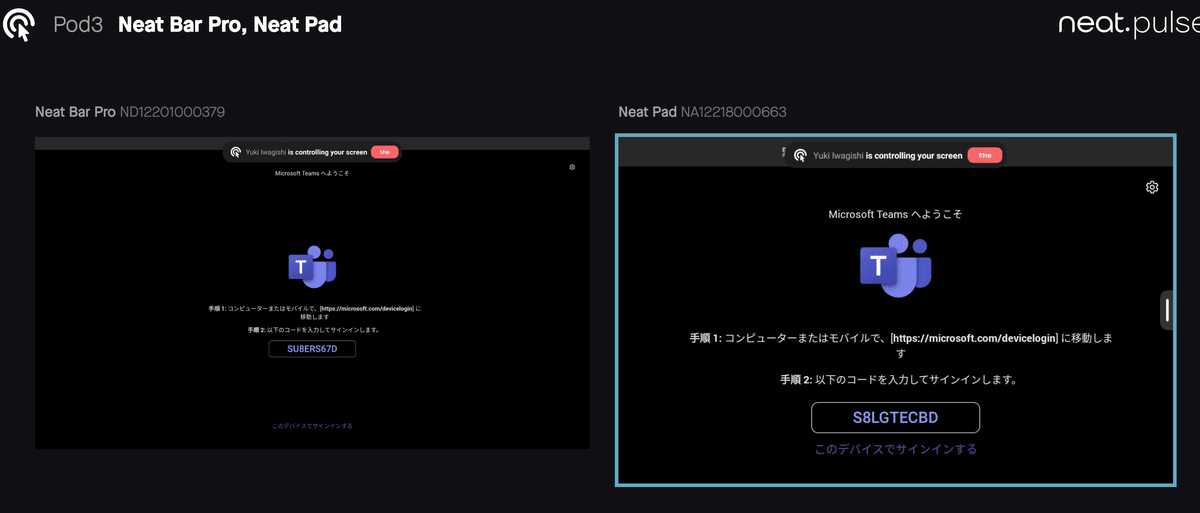Open settings gear in Neat Pad screen

1152,187
